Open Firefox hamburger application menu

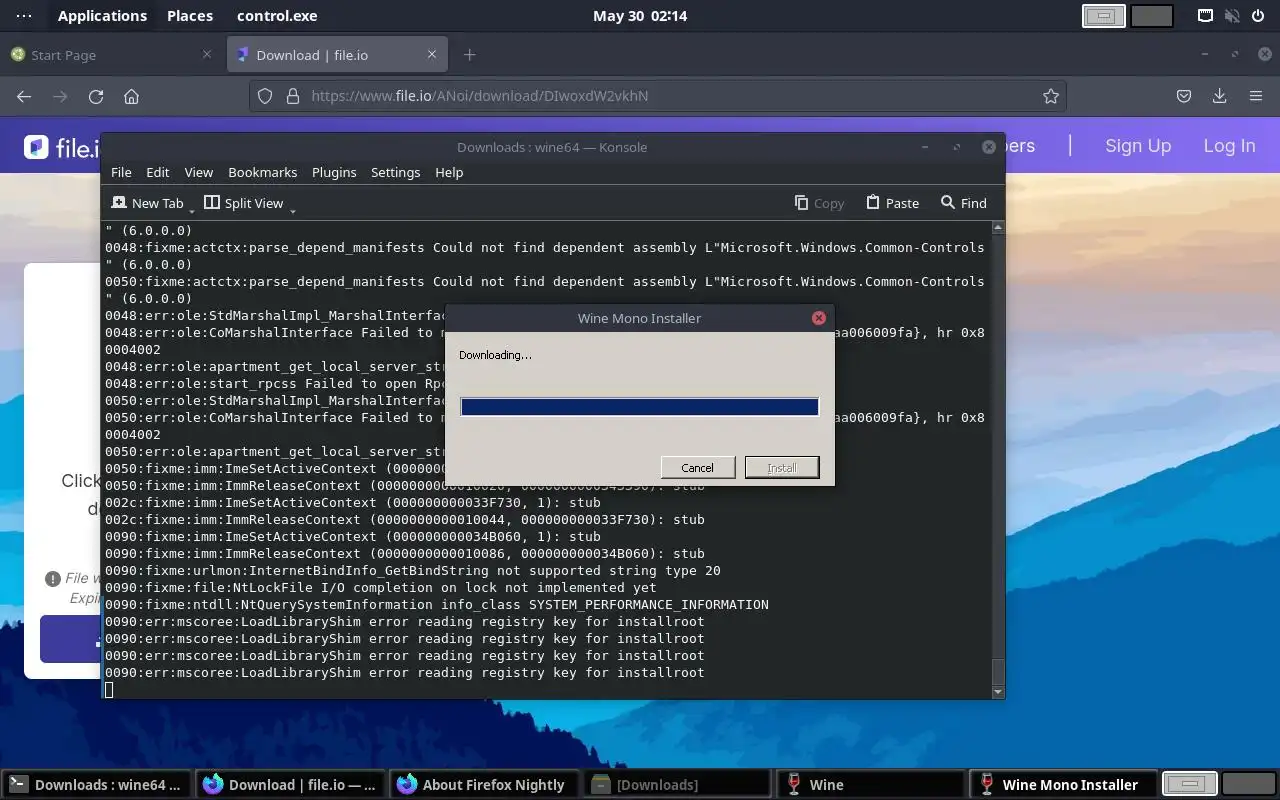click(1256, 96)
